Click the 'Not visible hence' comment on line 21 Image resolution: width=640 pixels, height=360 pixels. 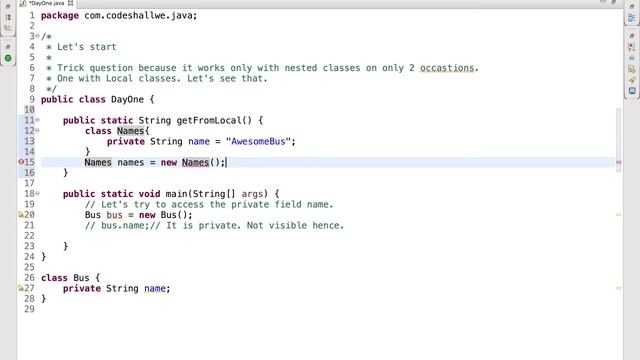[295, 225]
